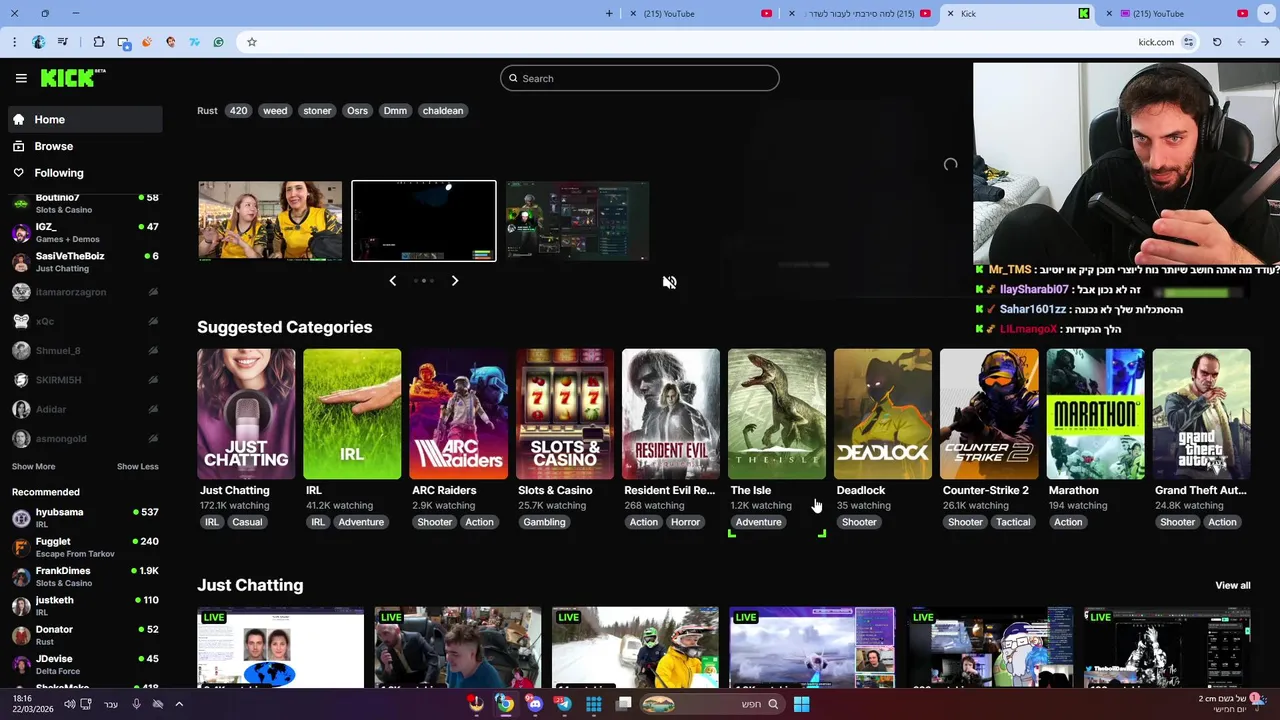Select the 'chaldean' tag chip
This screenshot has height=720, width=1280.
point(443,111)
